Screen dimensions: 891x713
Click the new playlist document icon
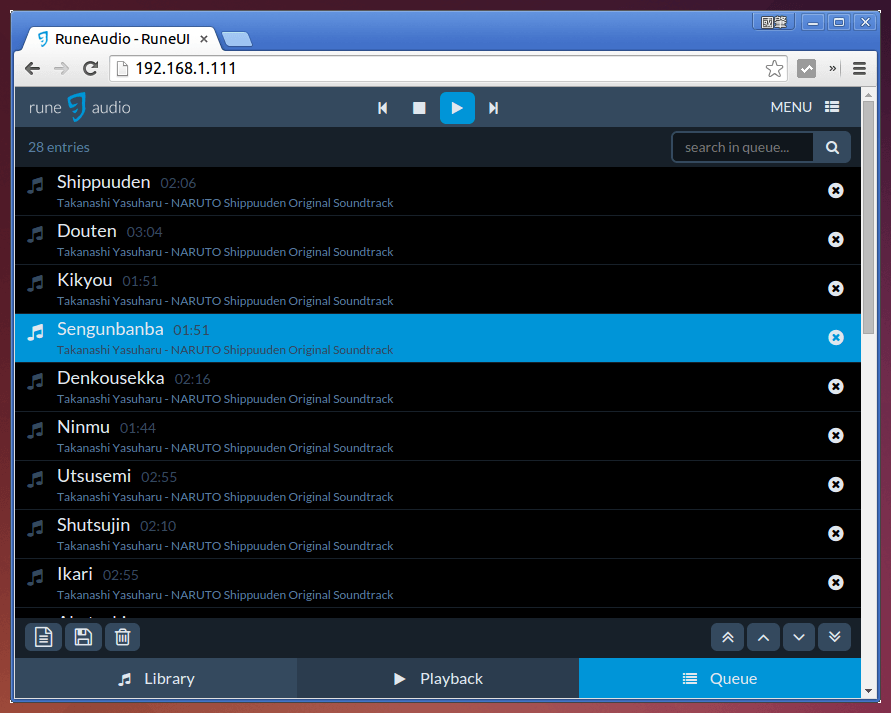pyautogui.click(x=43, y=637)
